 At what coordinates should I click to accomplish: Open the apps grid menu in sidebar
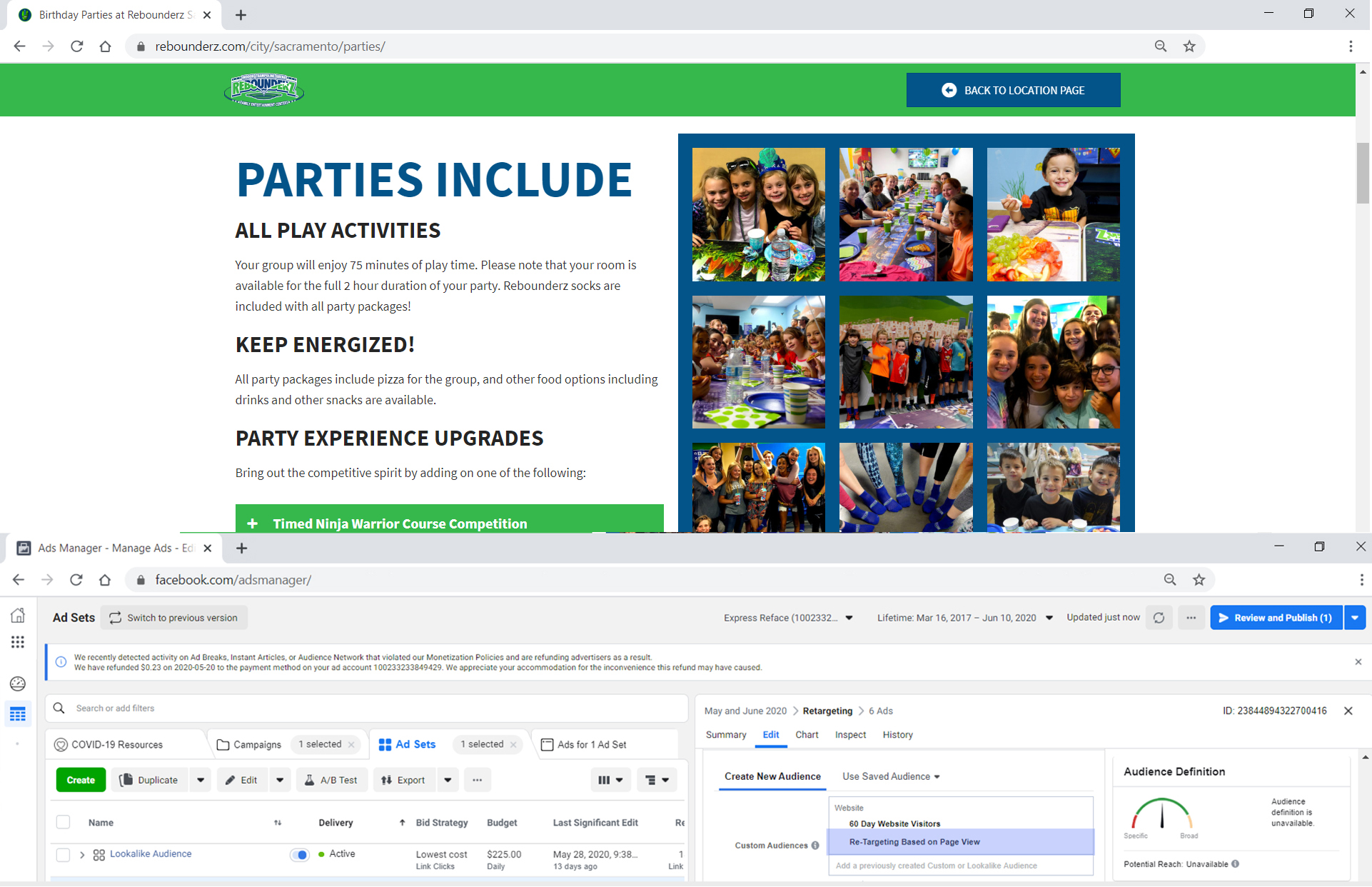pos(18,641)
